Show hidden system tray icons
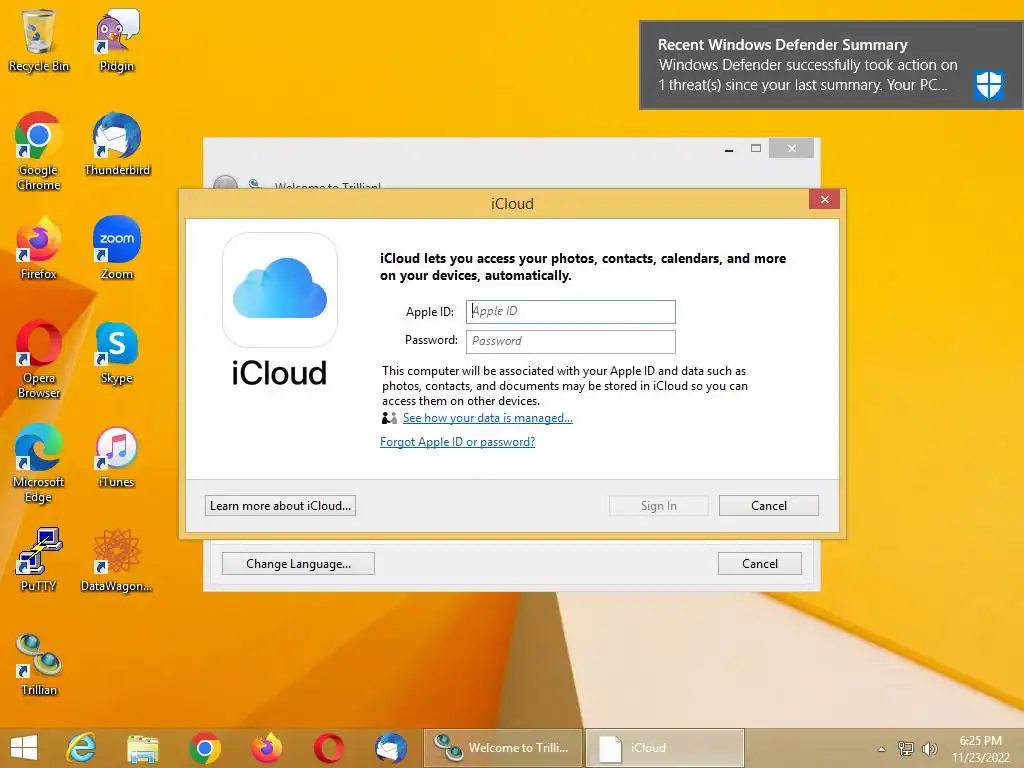1024x768 pixels. coord(882,748)
